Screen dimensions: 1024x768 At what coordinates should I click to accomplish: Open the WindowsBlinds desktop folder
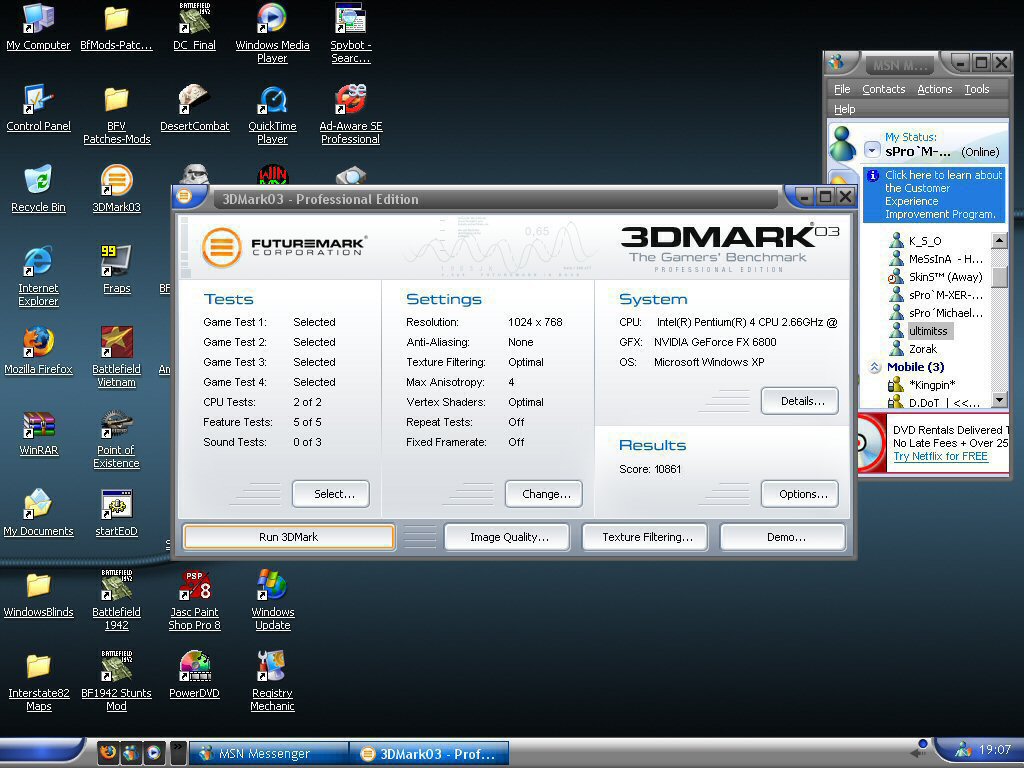38,595
